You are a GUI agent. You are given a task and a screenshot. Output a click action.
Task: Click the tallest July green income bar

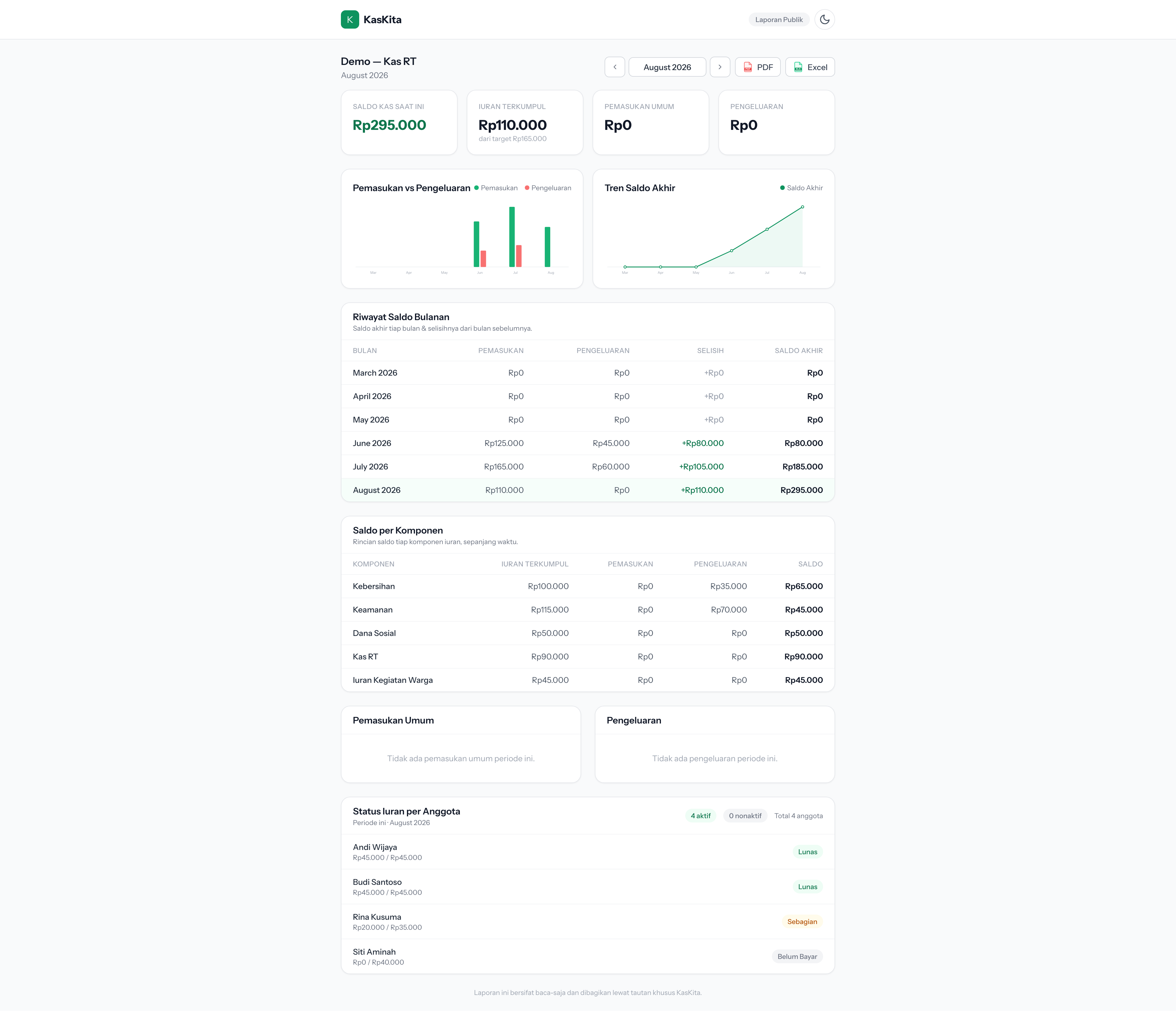point(511,237)
